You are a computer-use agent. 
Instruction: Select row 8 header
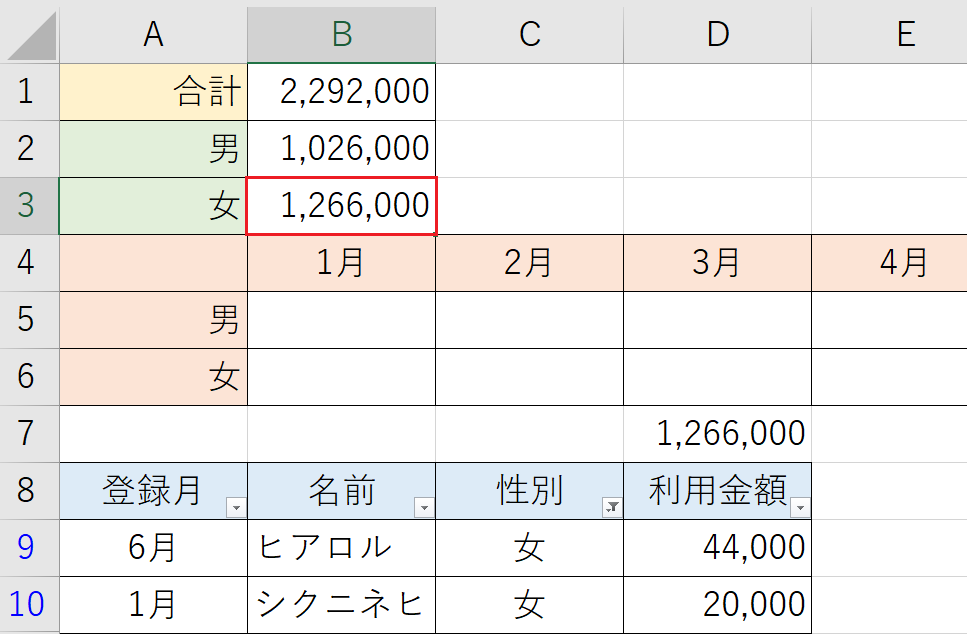pyautogui.click(x=30, y=491)
